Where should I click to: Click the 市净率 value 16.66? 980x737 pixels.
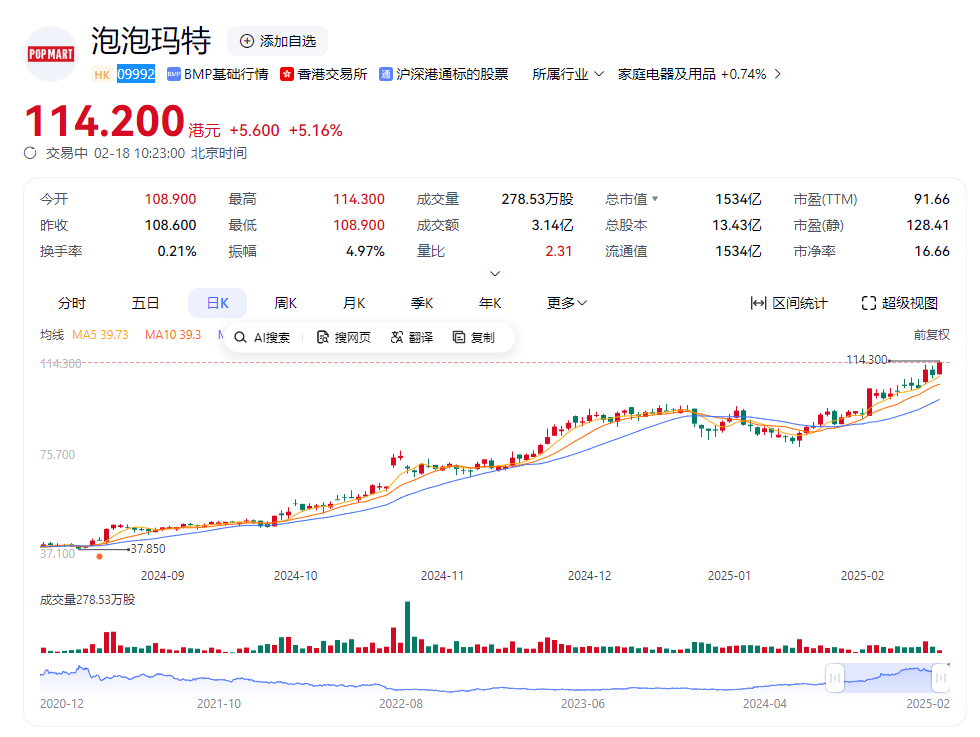[x=932, y=251]
